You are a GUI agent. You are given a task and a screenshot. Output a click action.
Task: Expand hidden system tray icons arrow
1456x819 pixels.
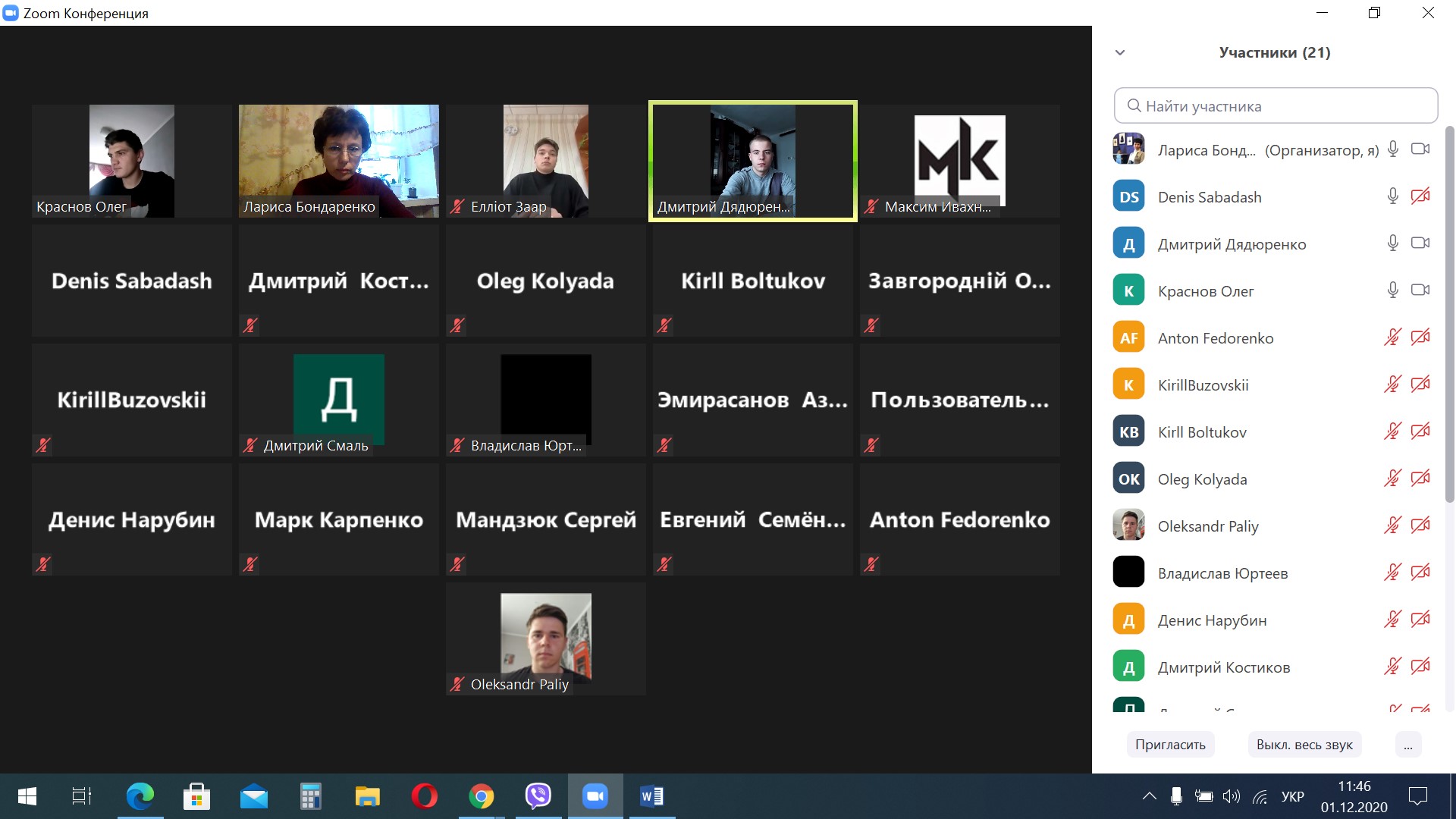tap(1149, 796)
